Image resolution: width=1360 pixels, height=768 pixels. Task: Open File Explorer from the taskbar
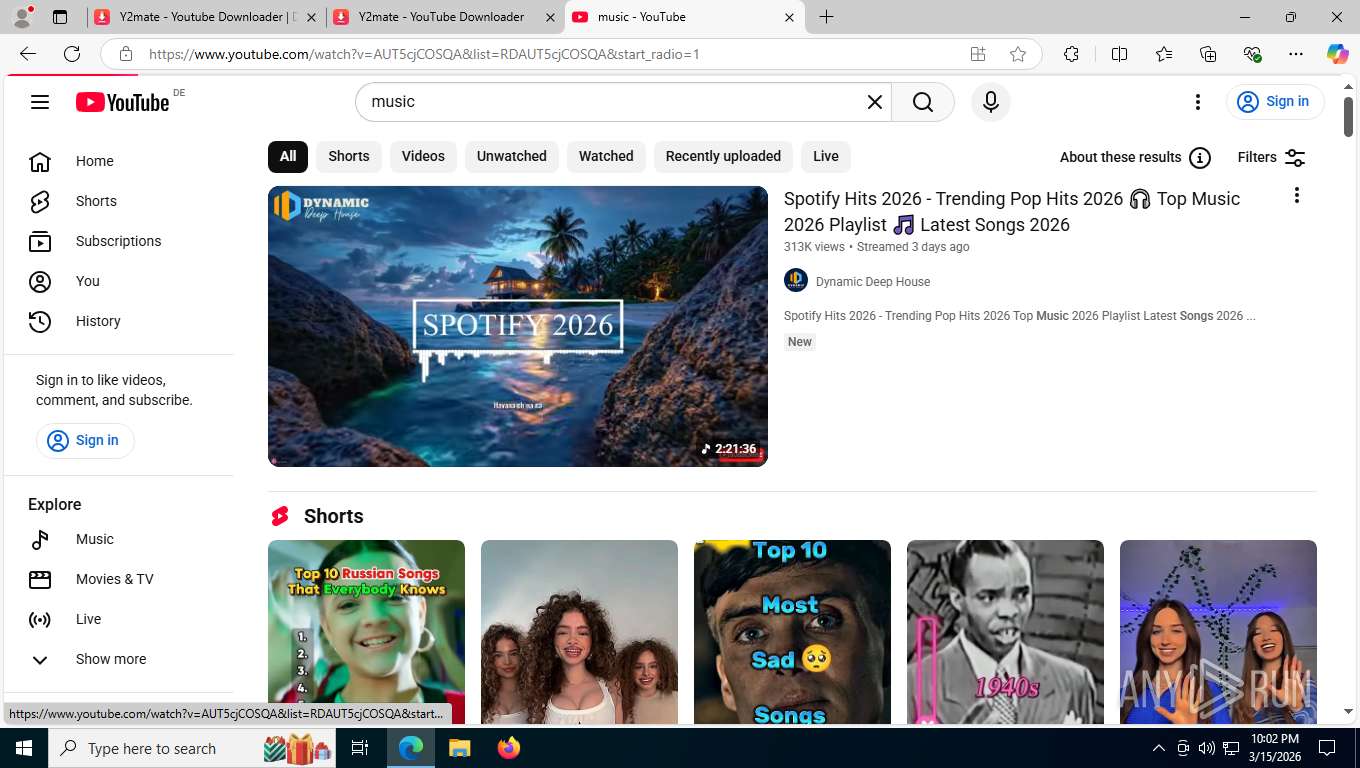pyautogui.click(x=459, y=748)
